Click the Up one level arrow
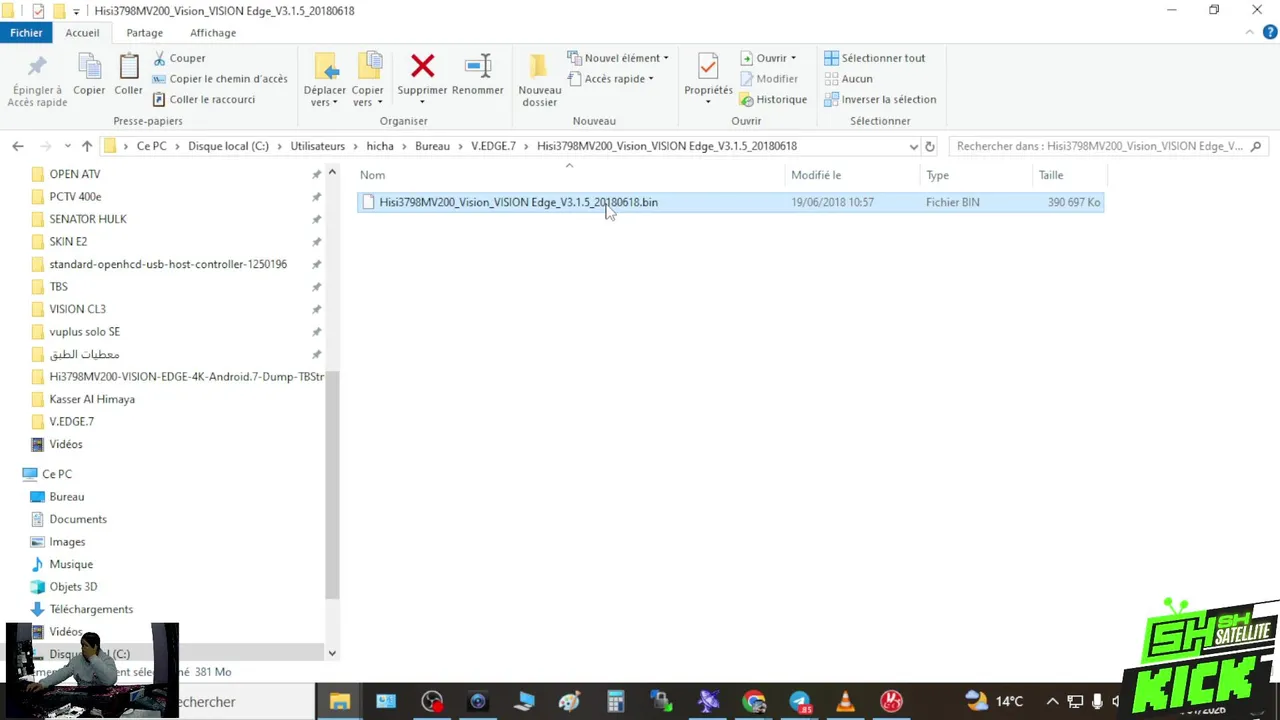 [x=87, y=146]
